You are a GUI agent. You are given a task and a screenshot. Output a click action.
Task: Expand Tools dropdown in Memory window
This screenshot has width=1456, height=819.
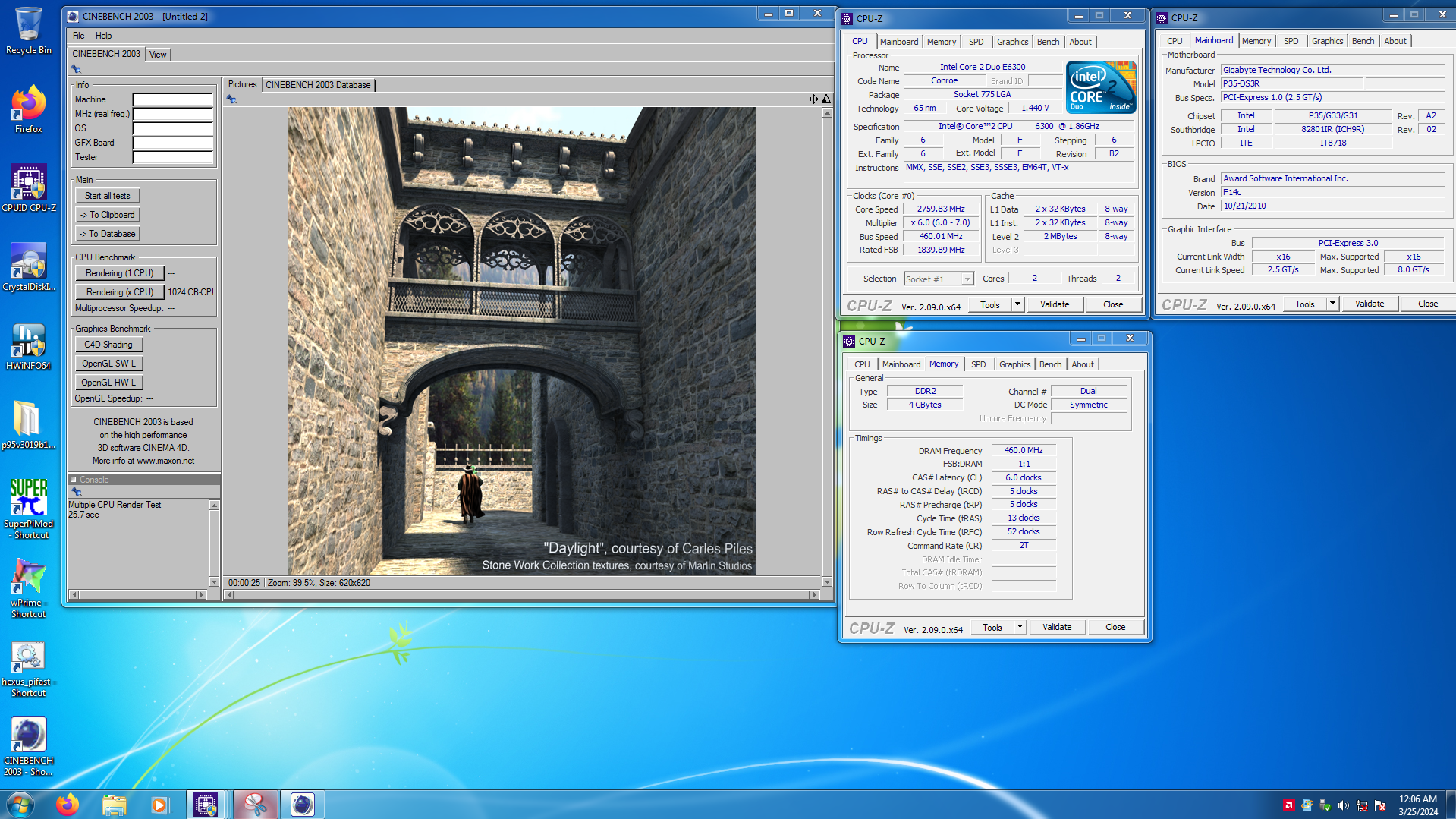pos(1020,627)
